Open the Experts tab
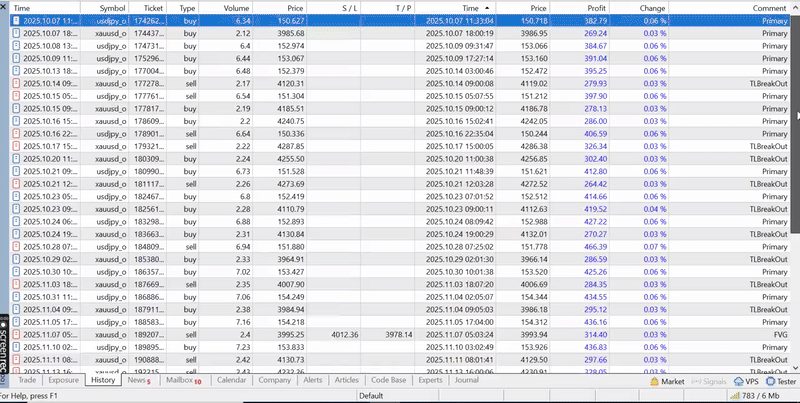This screenshot has width=800, height=403. tap(430, 380)
